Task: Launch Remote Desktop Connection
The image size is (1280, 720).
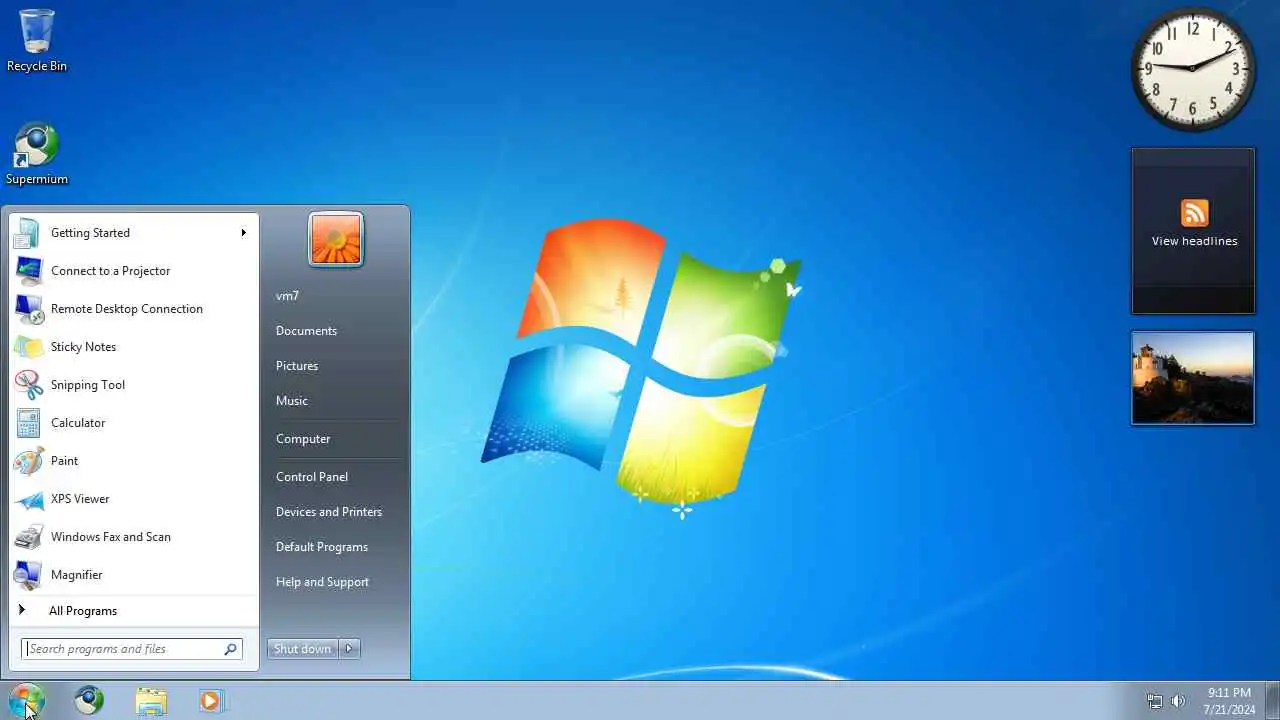Action: click(x=134, y=309)
